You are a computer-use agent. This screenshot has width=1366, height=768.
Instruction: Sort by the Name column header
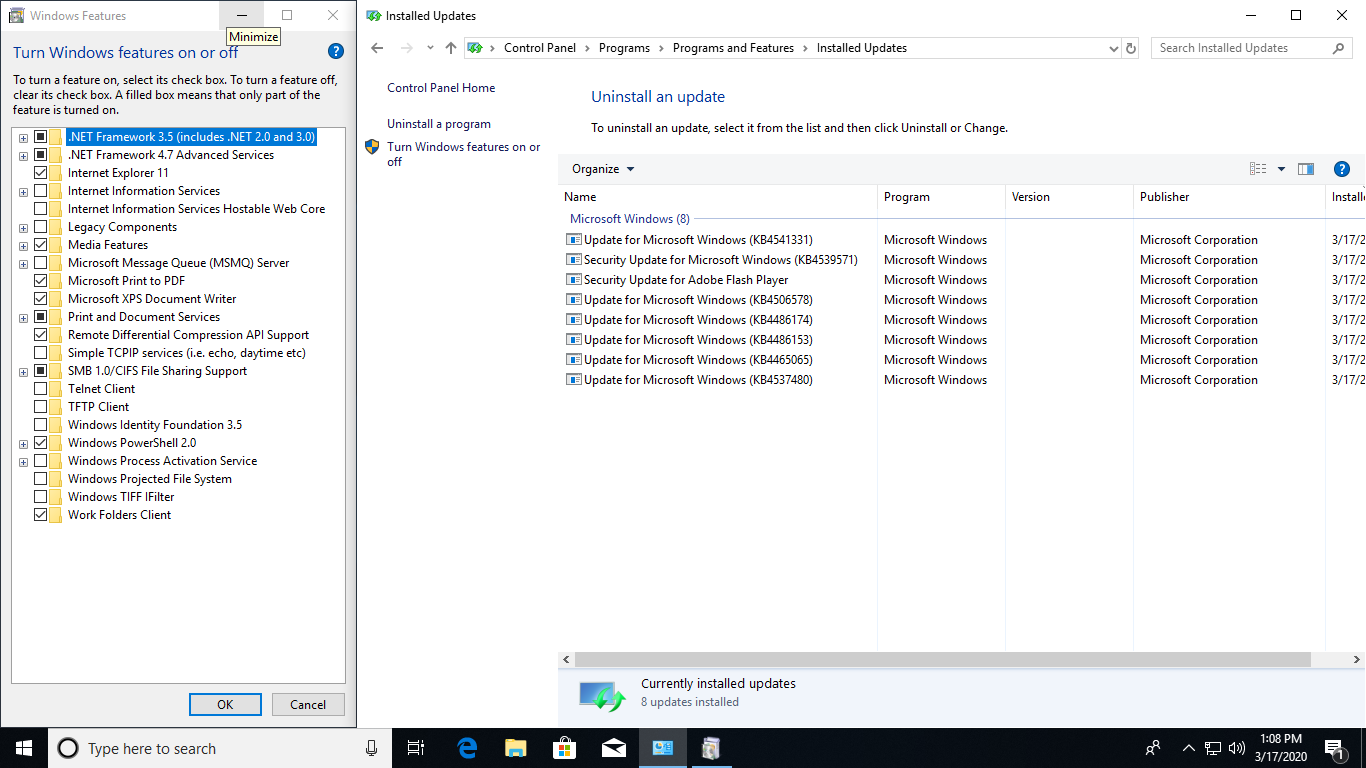tap(717, 197)
